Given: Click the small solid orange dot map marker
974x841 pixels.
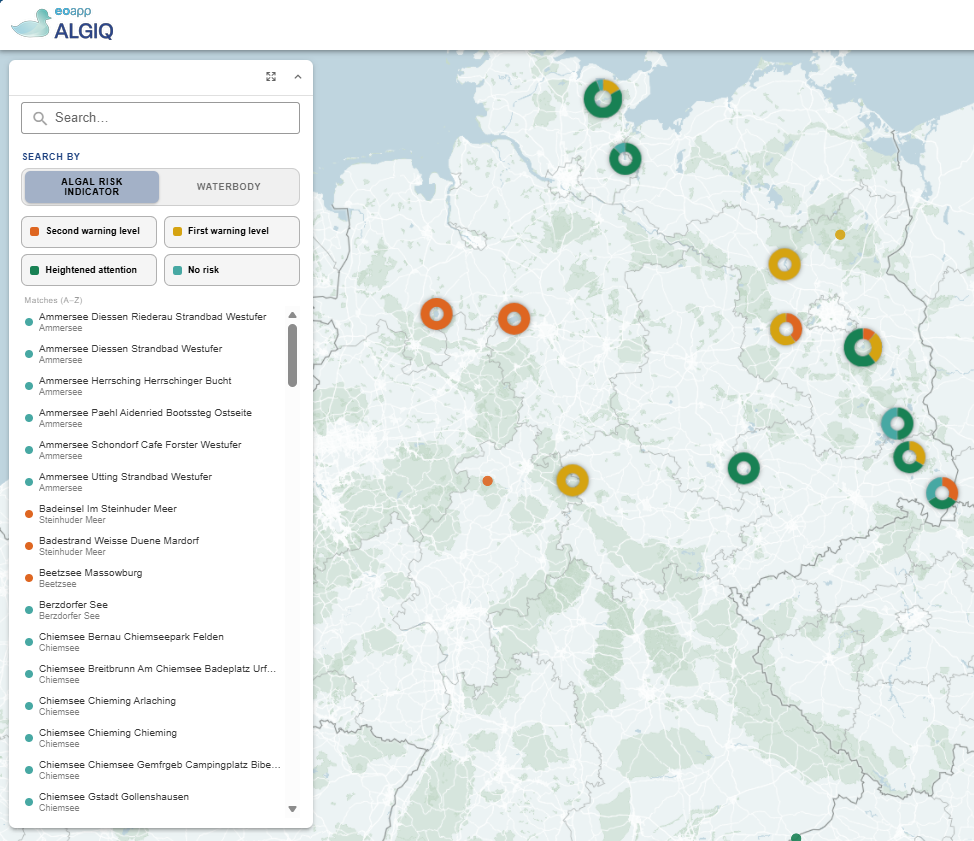Looking at the screenshot, I should pos(488,481).
